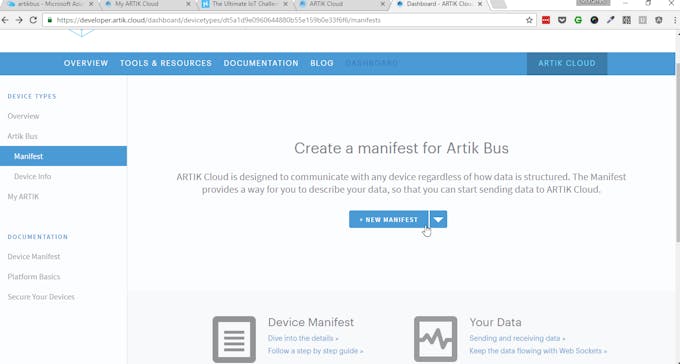Open the black circular extension icon
The width and height of the screenshot is (680, 364).
point(594,20)
